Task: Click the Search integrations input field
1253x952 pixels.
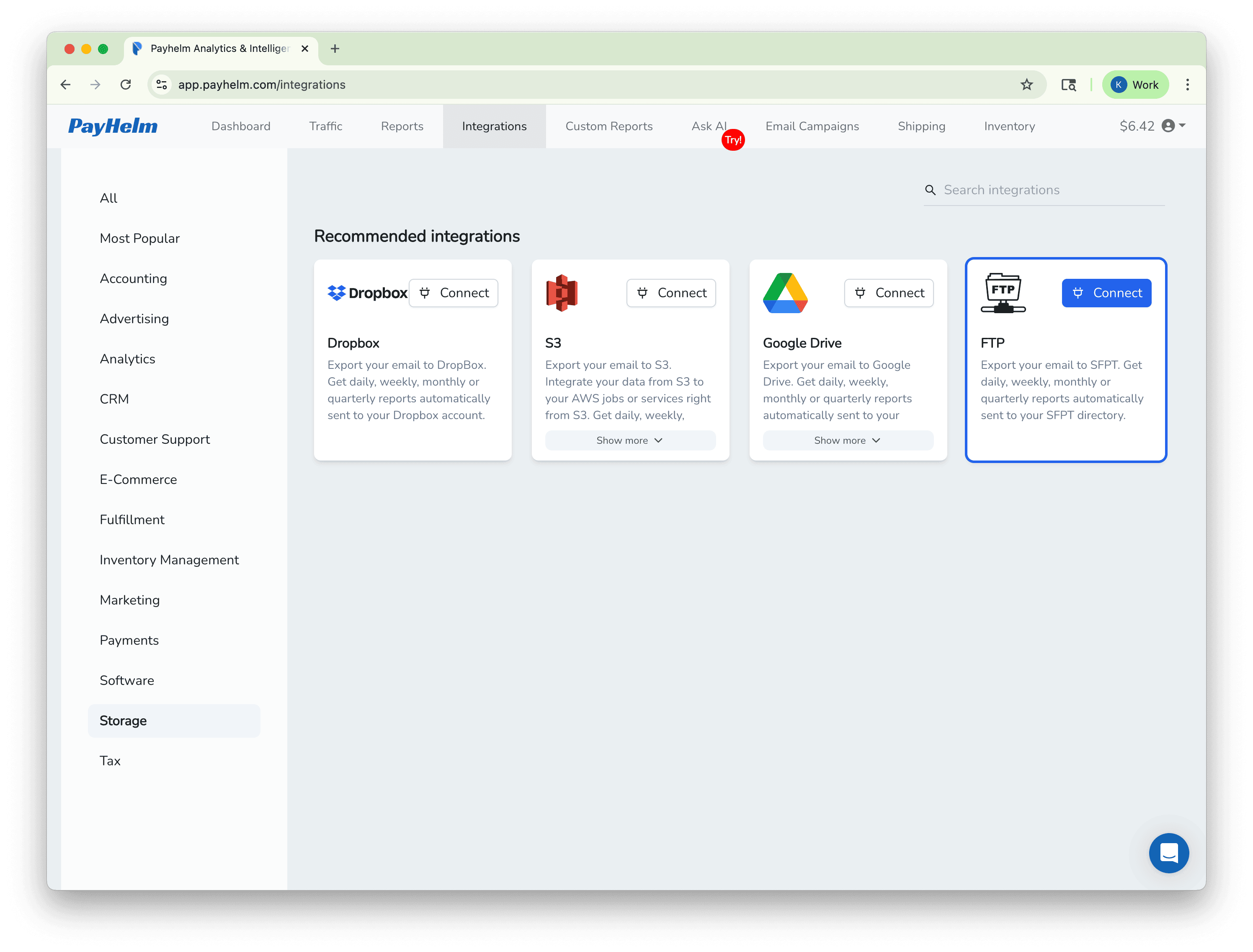Action: pyautogui.click(x=1048, y=190)
